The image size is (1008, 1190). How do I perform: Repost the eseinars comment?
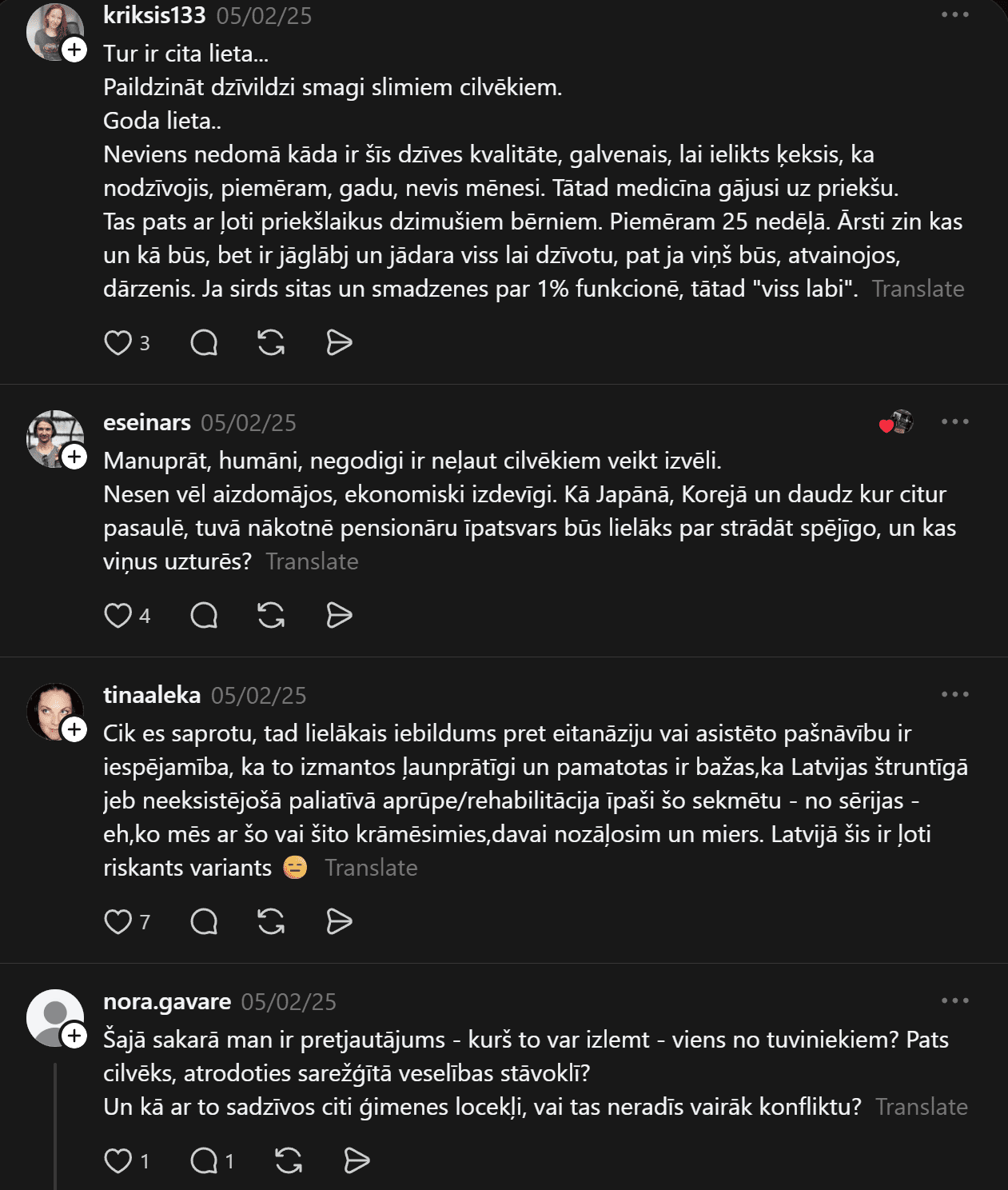[x=271, y=616]
